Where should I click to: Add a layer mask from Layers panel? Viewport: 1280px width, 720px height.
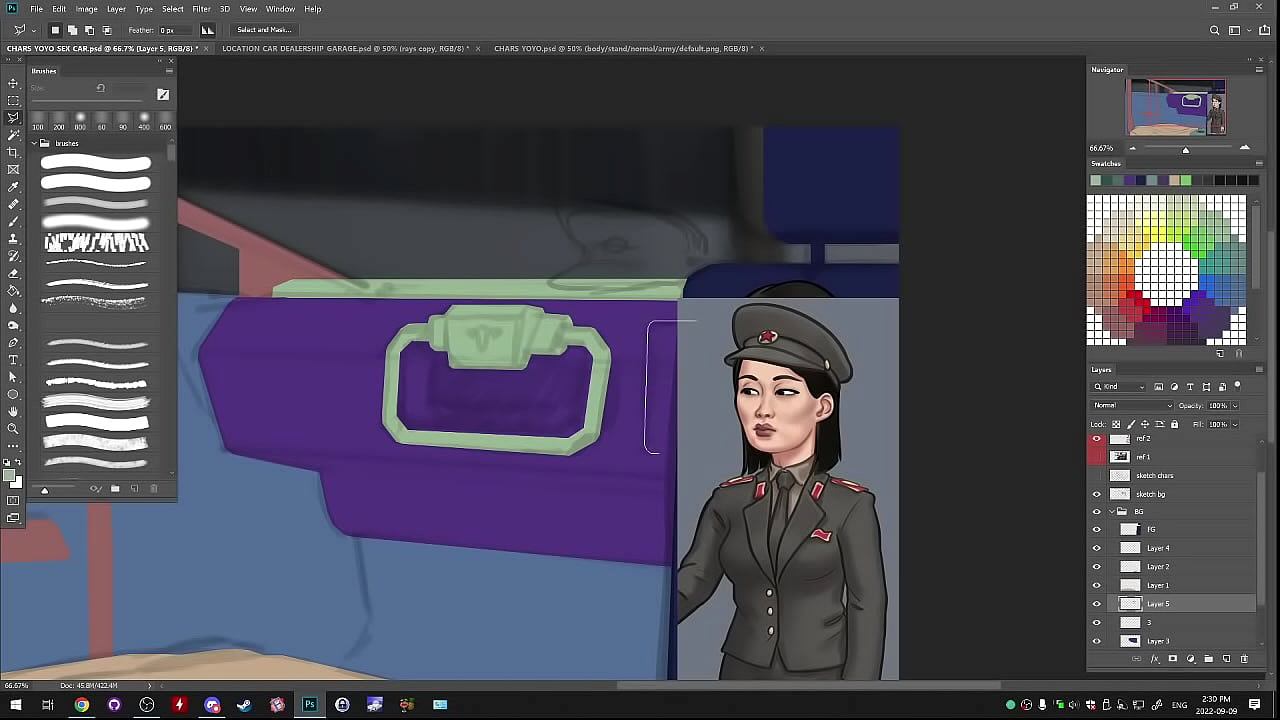click(1173, 659)
